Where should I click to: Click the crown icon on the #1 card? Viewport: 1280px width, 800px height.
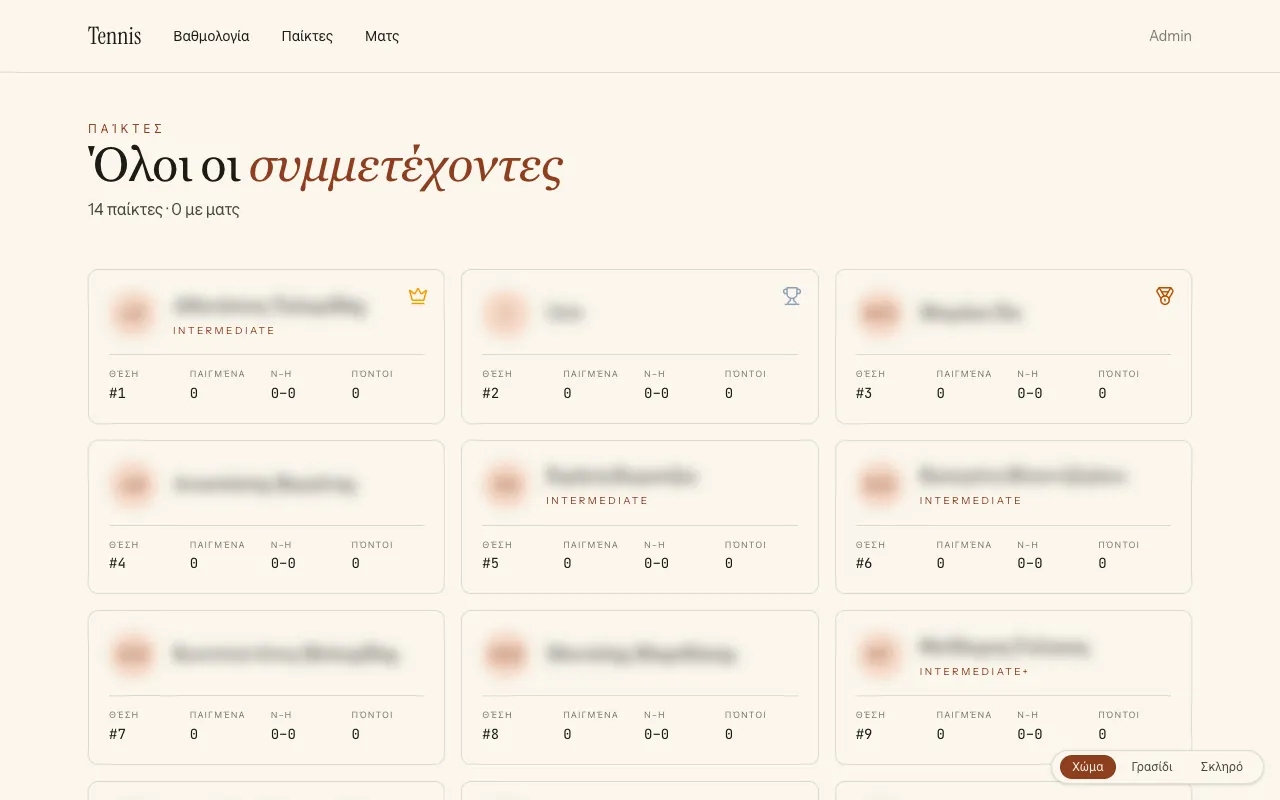point(418,296)
